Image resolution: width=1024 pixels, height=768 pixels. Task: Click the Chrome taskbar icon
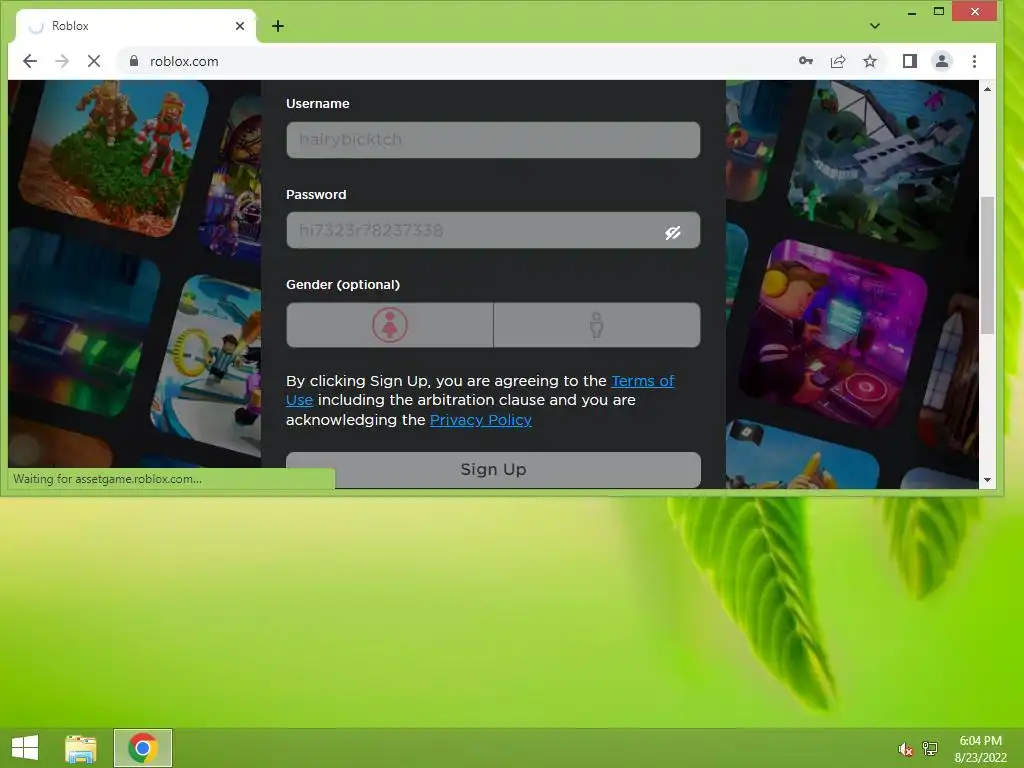[x=142, y=748]
